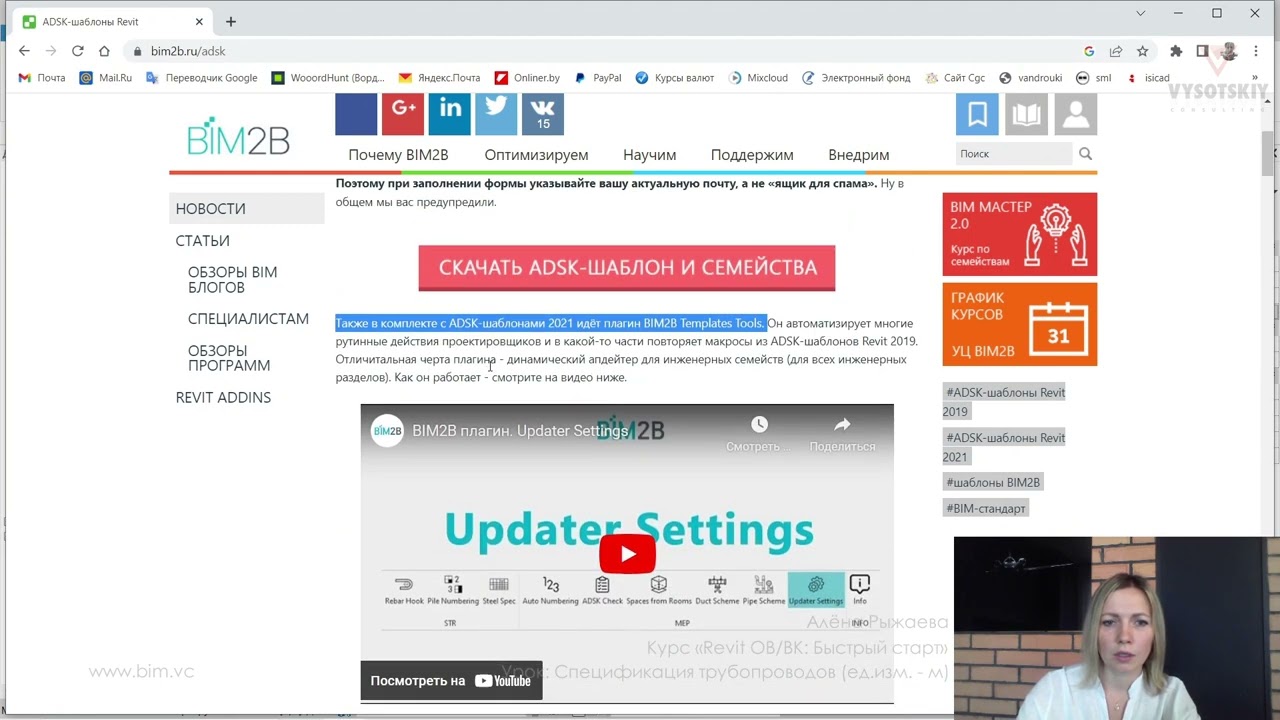Open 'ОБЗОРЫ ПРОГРАММ' sidebar link

click(x=229, y=358)
